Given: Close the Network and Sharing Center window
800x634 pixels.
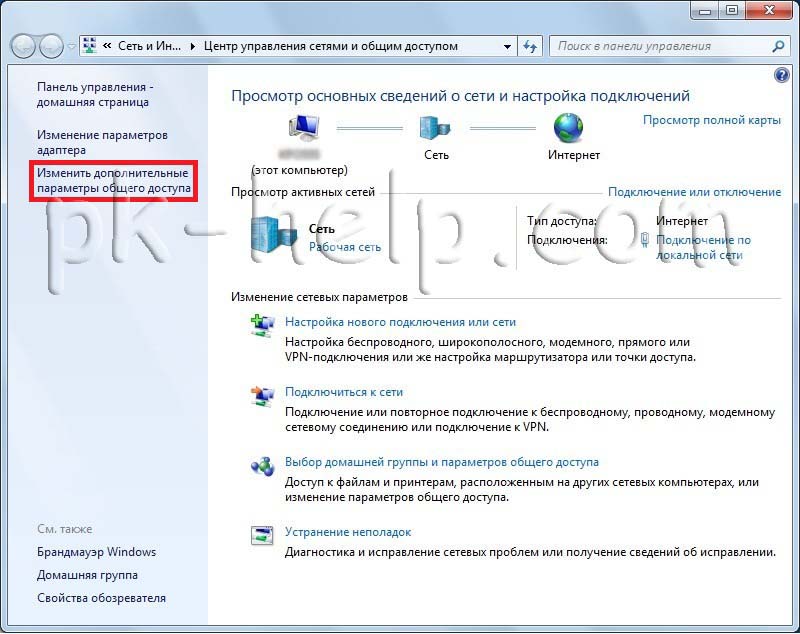Looking at the screenshot, I should pyautogui.click(x=769, y=10).
